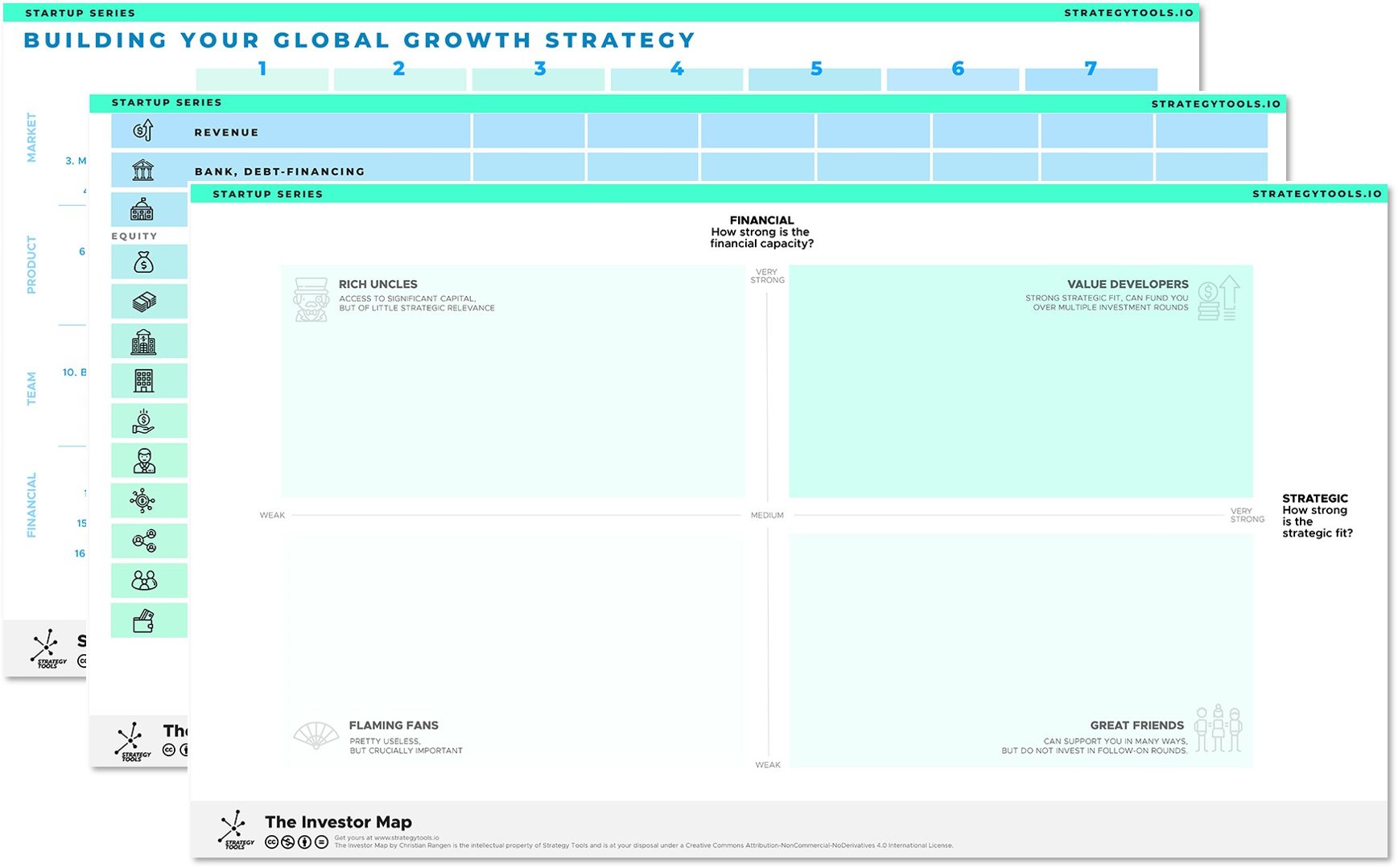The height and width of the screenshot is (868, 1398).
Task: Click the Rich Uncles top-hat icon
Action: [311, 299]
